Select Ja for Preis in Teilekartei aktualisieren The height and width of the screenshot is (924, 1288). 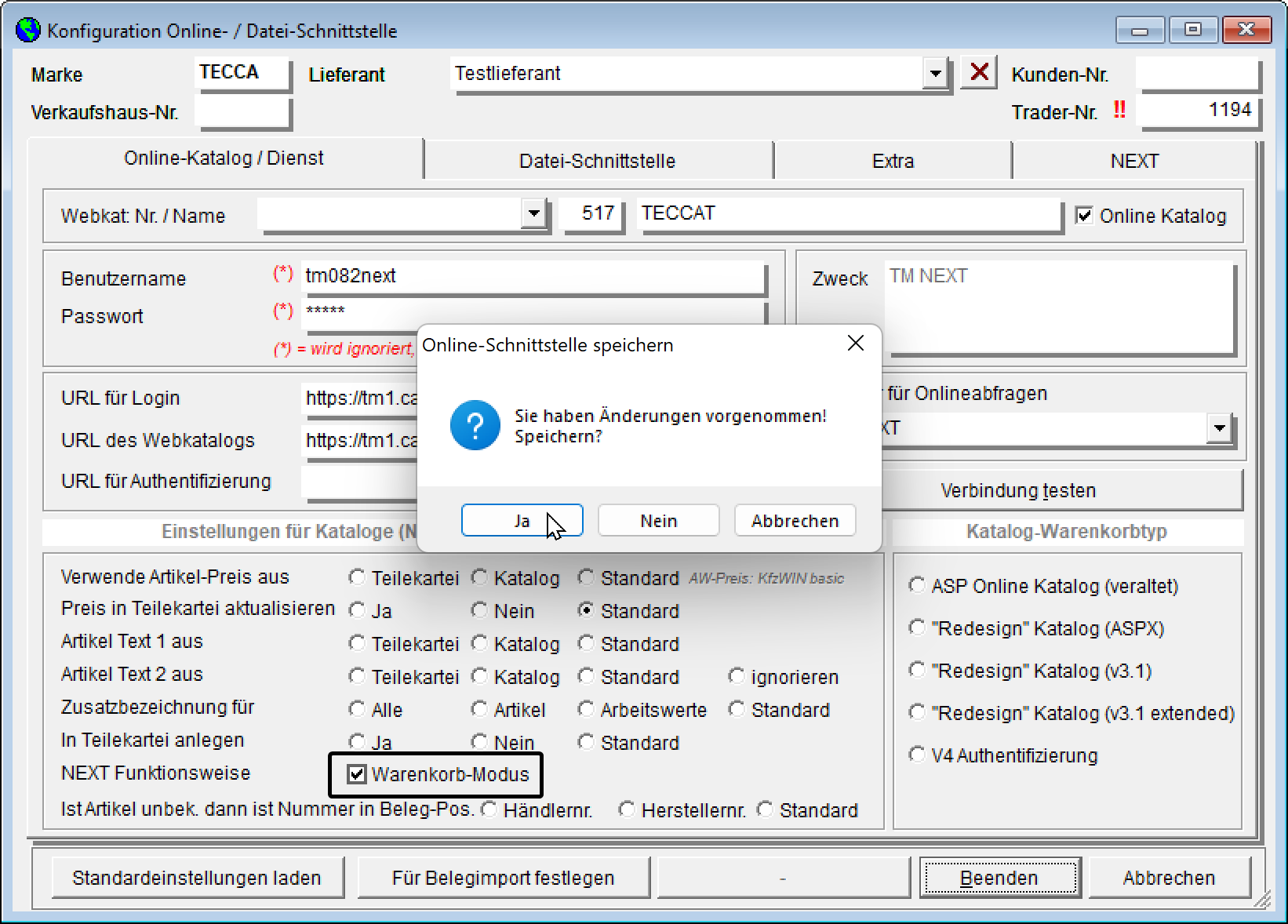pos(357,610)
